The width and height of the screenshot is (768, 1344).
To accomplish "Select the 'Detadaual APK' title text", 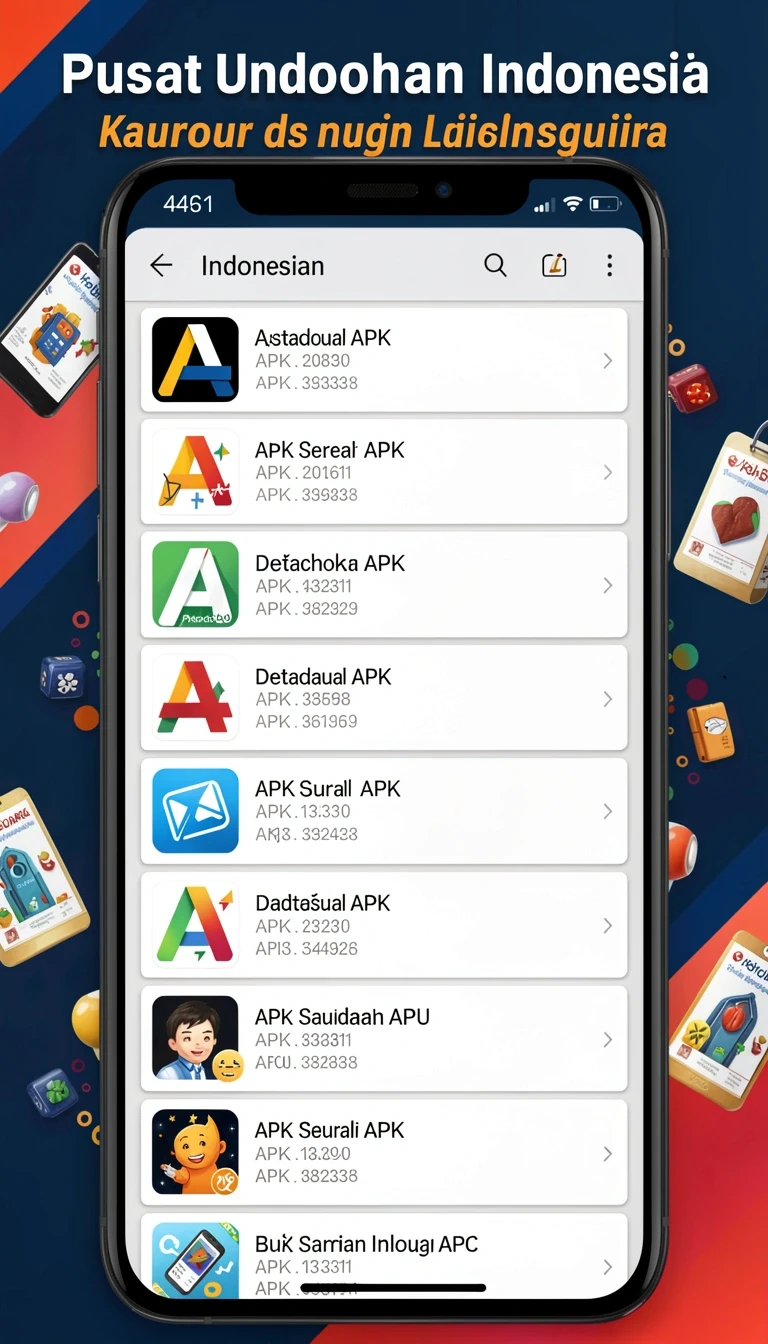I will [x=323, y=676].
